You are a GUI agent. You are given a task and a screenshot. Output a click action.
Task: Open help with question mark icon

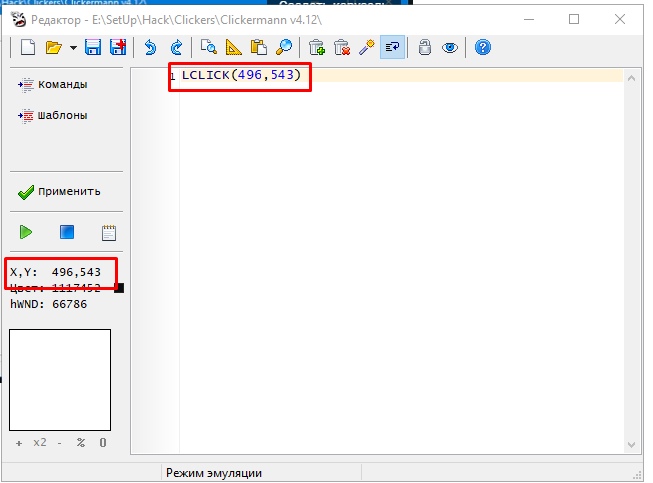(483, 47)
